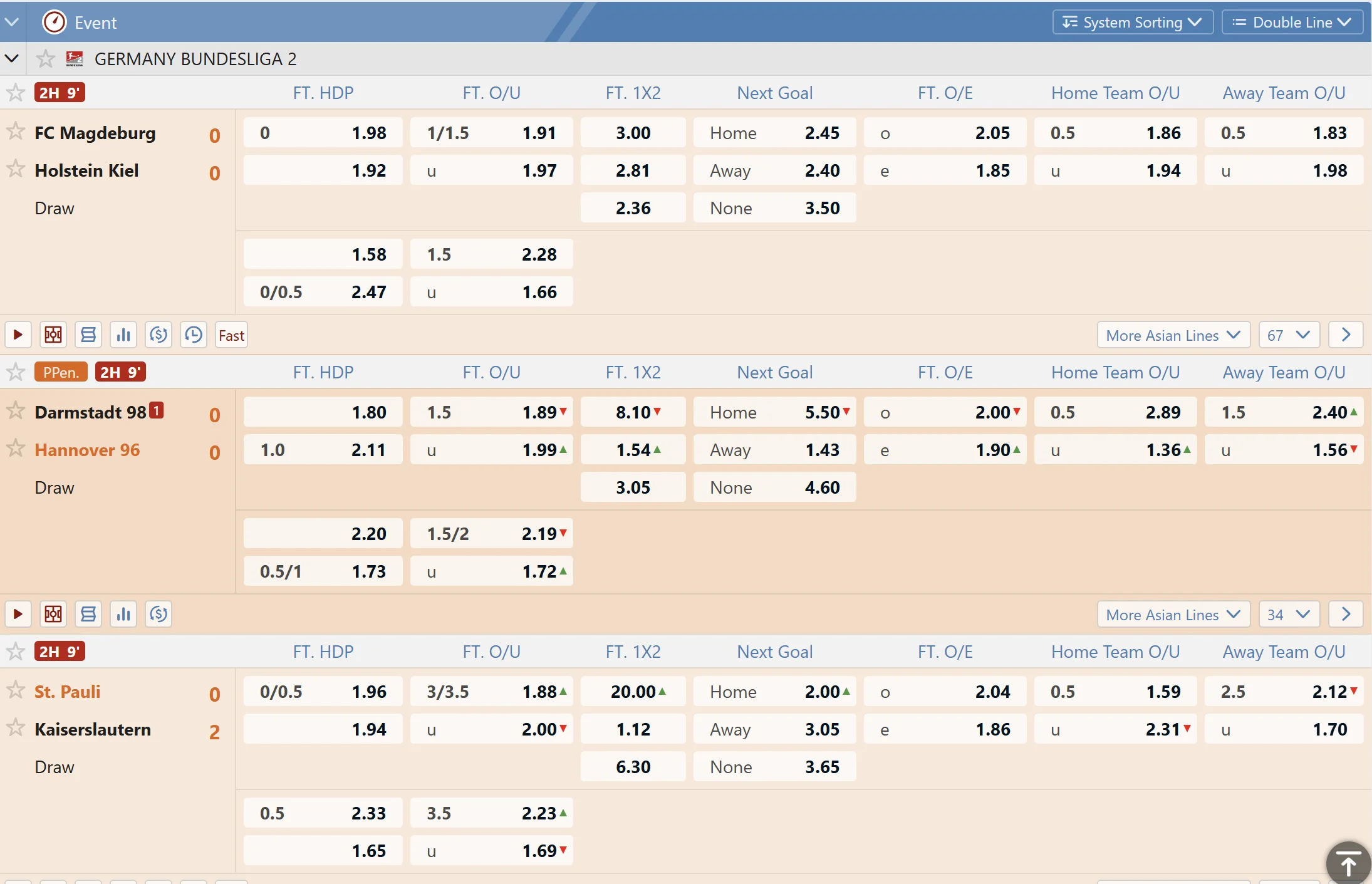
Task: Select over 1.5/2 at 2.19 Darmstadt match
Action: pos(491,534)
